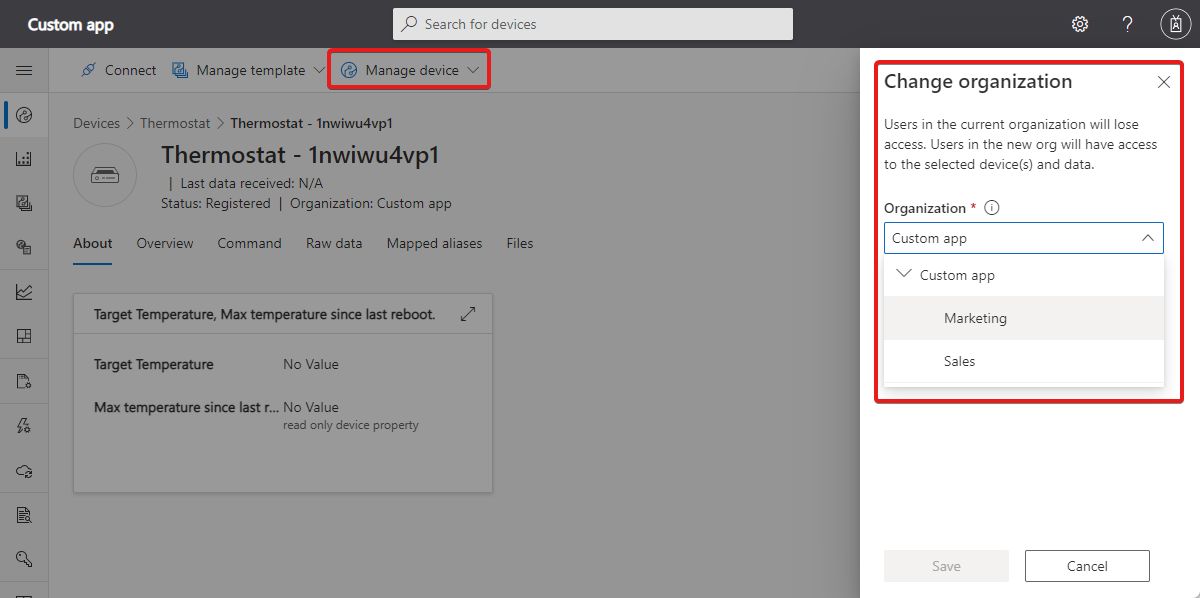Click the Thermostat device image icon
Image resolution: width=1200 pixels, height=598 pixels.
[105, 176]
